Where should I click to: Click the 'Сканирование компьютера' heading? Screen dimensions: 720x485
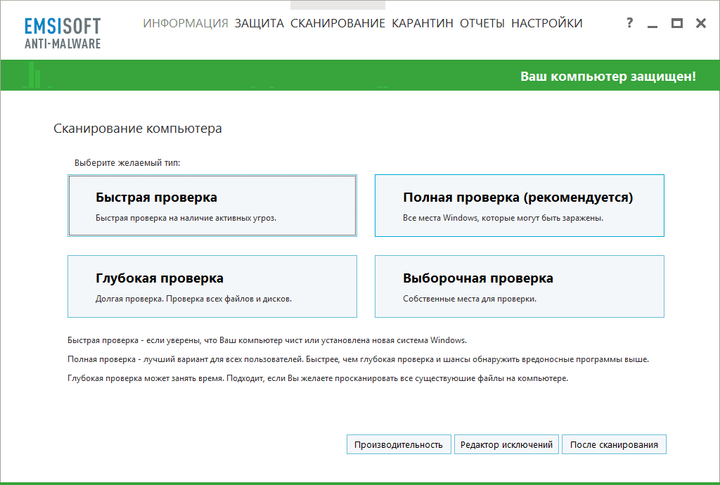[x=137, y=129]
